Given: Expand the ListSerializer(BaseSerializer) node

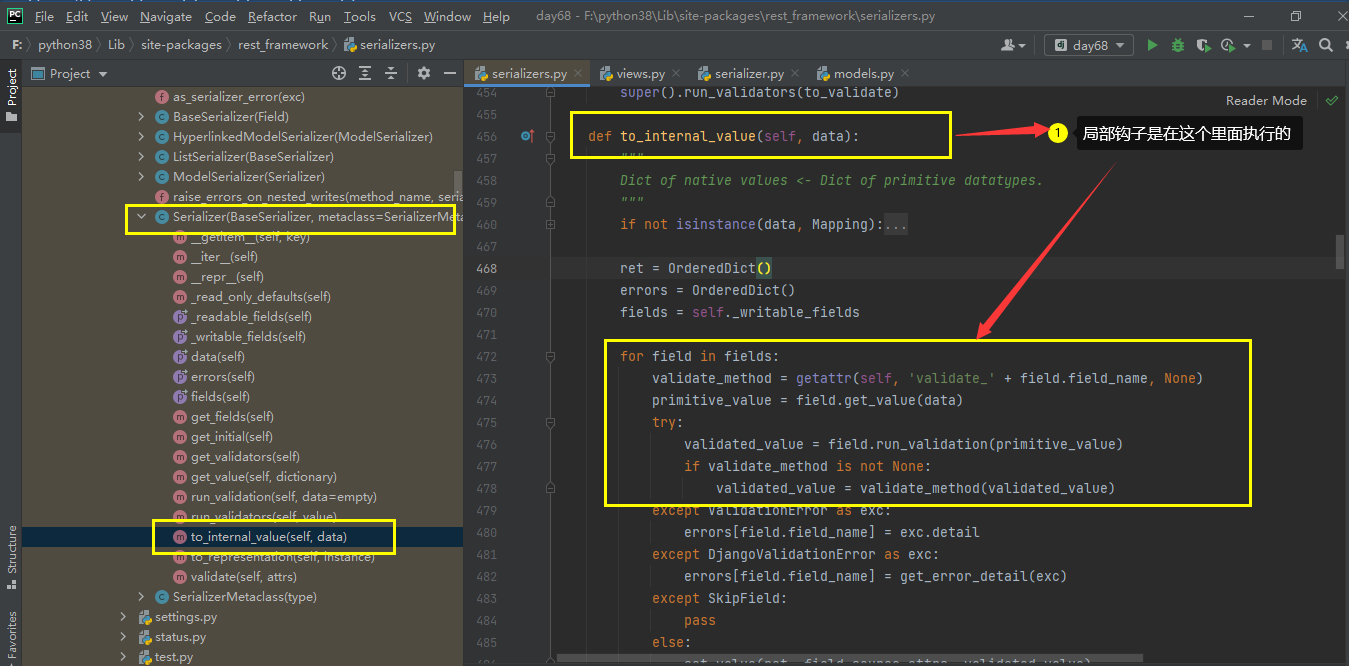Looking at the screenshot, I should click(x=142, y=157).
